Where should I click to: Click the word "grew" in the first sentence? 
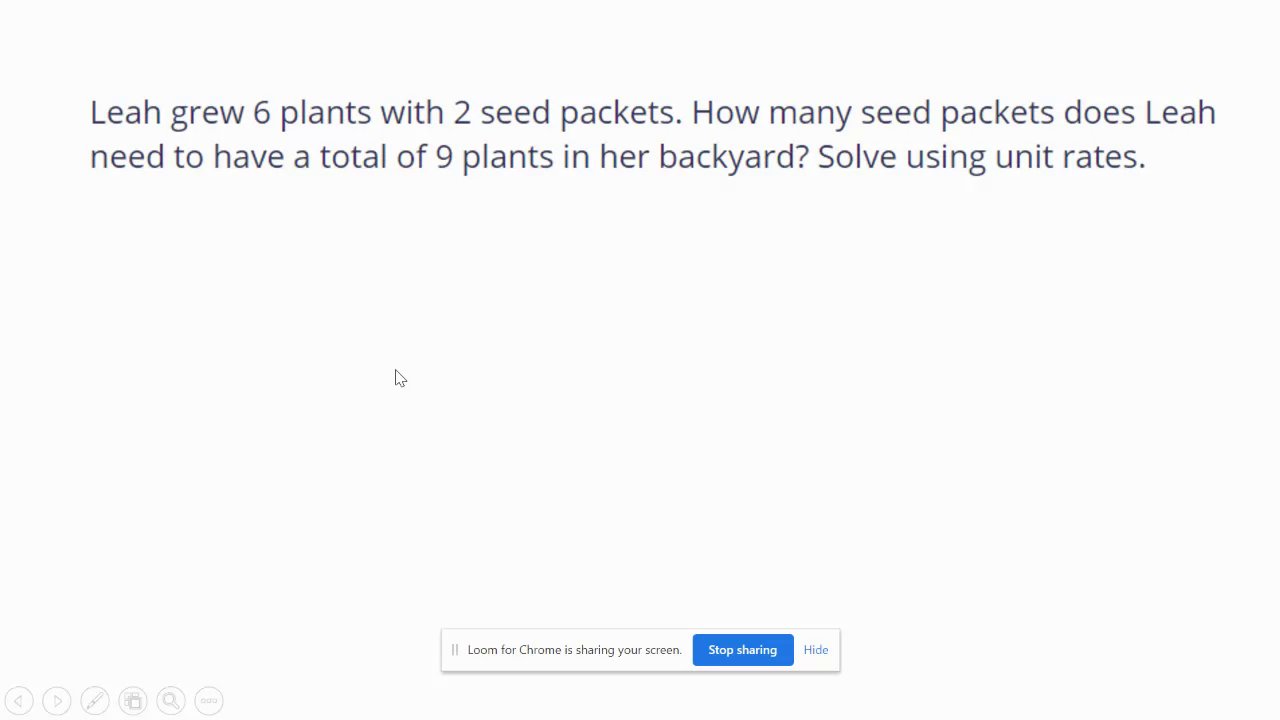click(x=207, y=113)
